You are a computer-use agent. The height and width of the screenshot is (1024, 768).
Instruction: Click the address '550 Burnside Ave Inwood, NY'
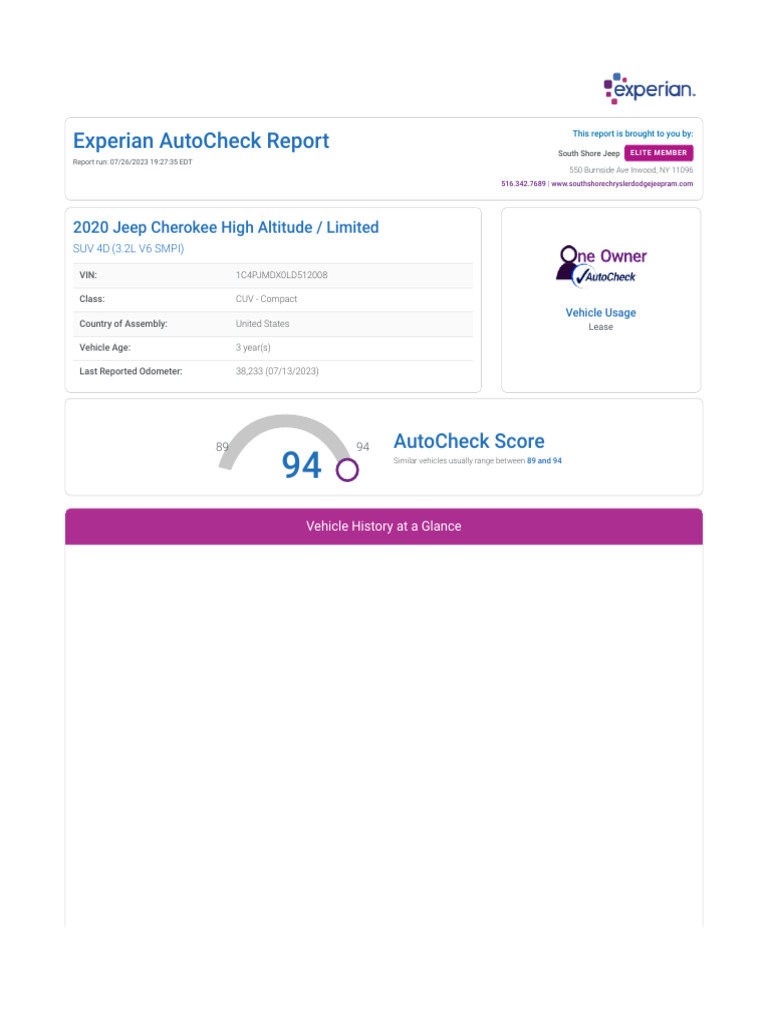pyautogui.click(x=631, y=170)
